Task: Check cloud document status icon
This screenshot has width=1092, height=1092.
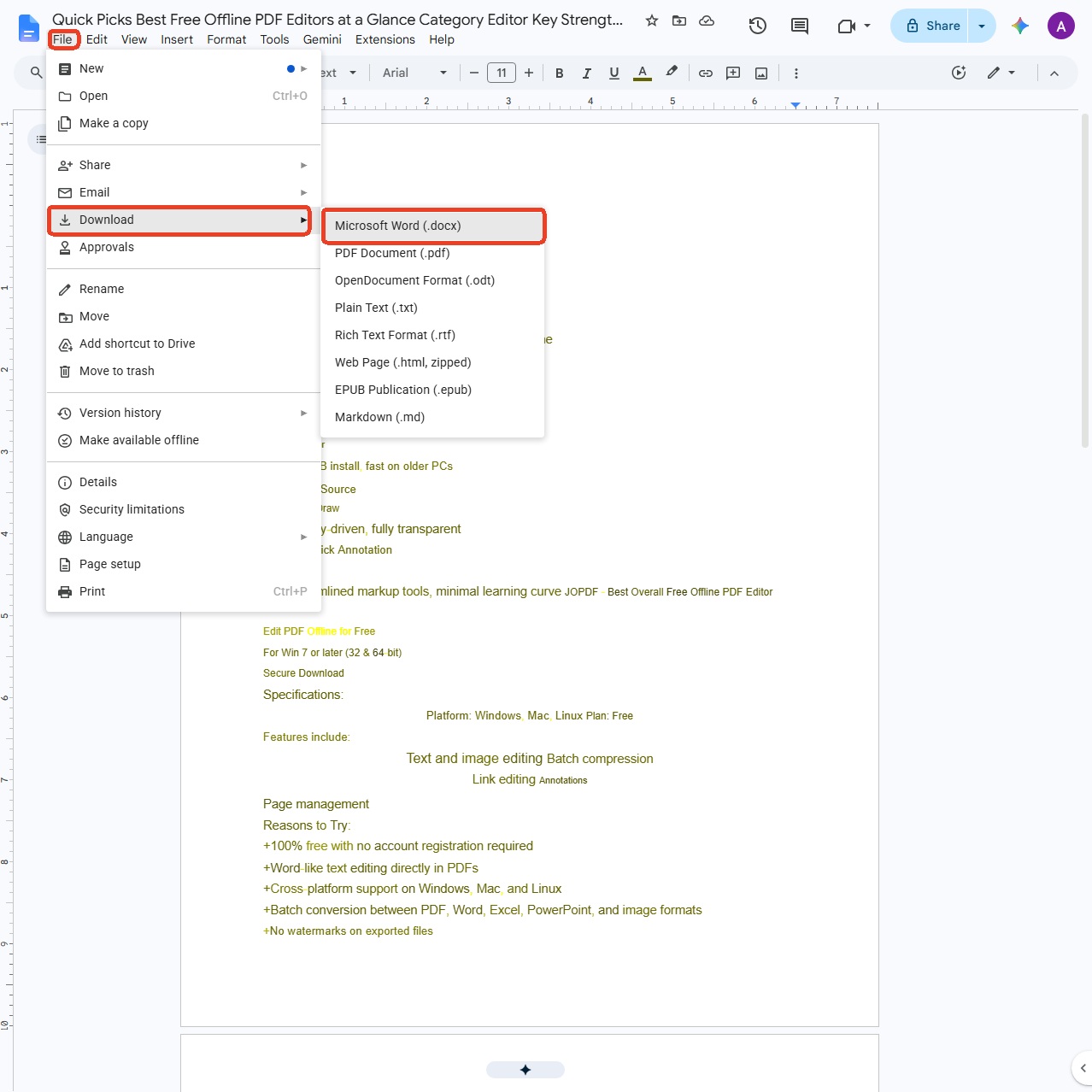Action: pyautogui.click(x=707, y=21)
